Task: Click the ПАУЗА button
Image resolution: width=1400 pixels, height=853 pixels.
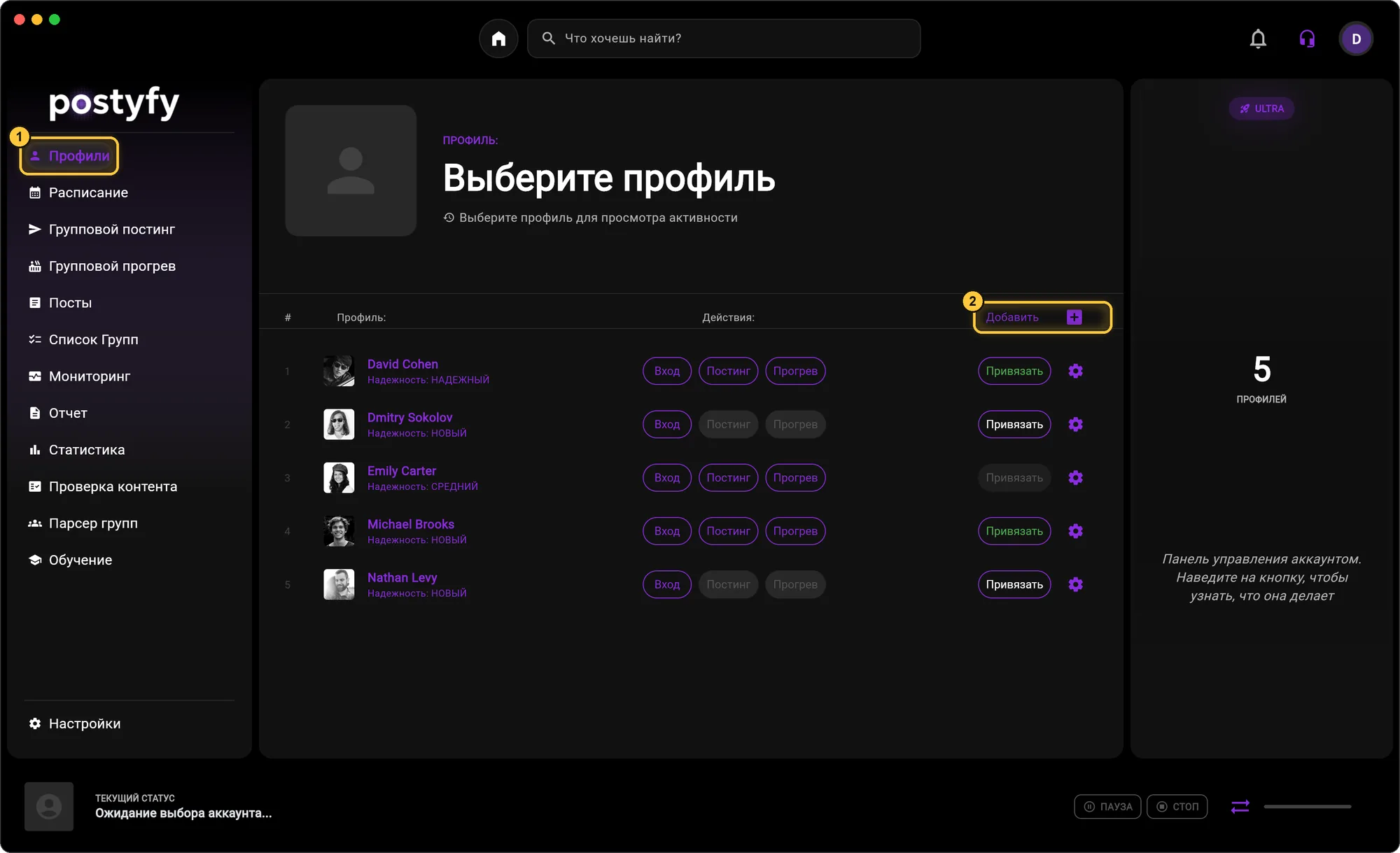Action: pyautogui.click(x=1107, y=806)
